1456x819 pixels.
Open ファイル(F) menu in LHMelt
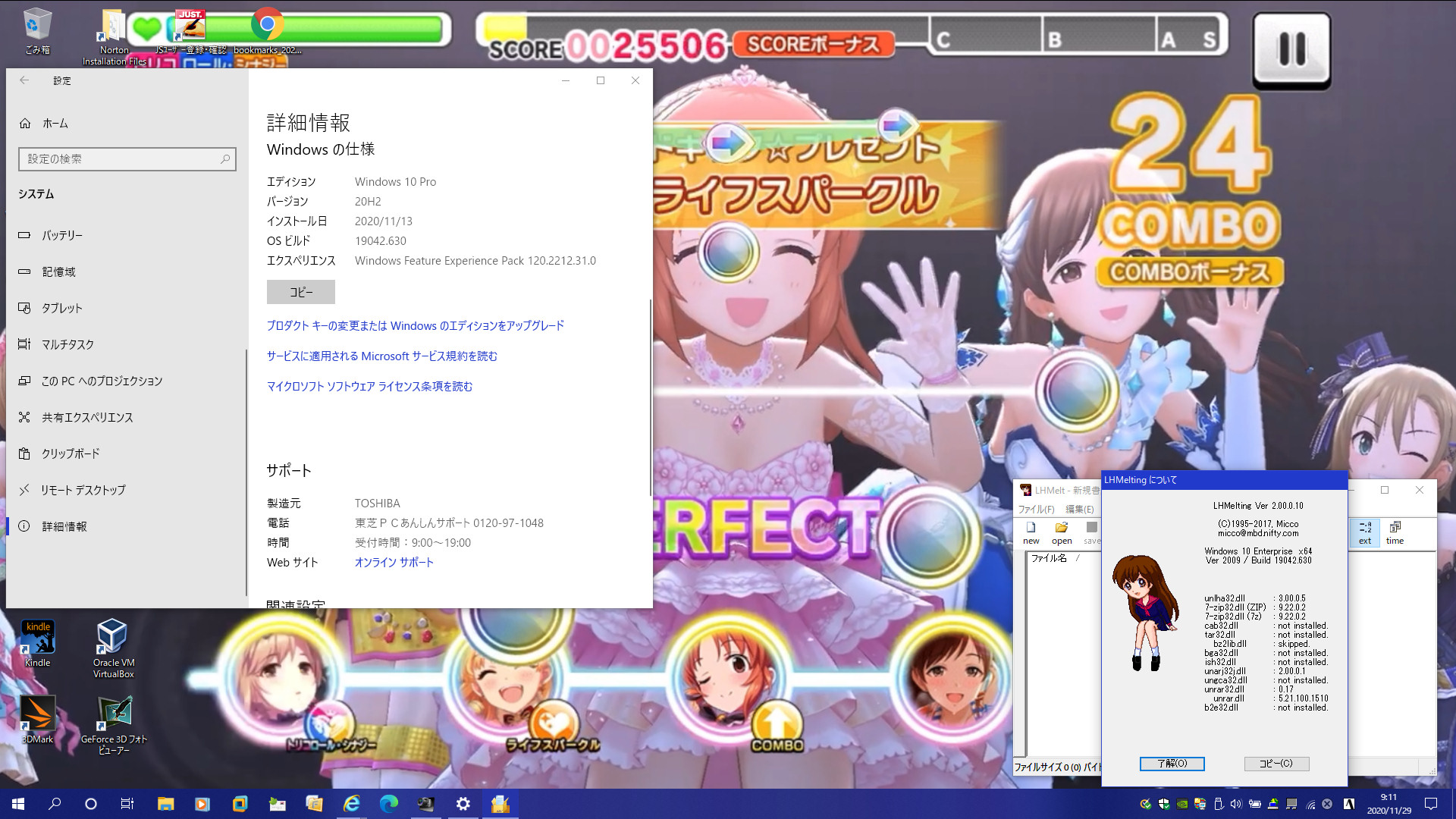1036,510
